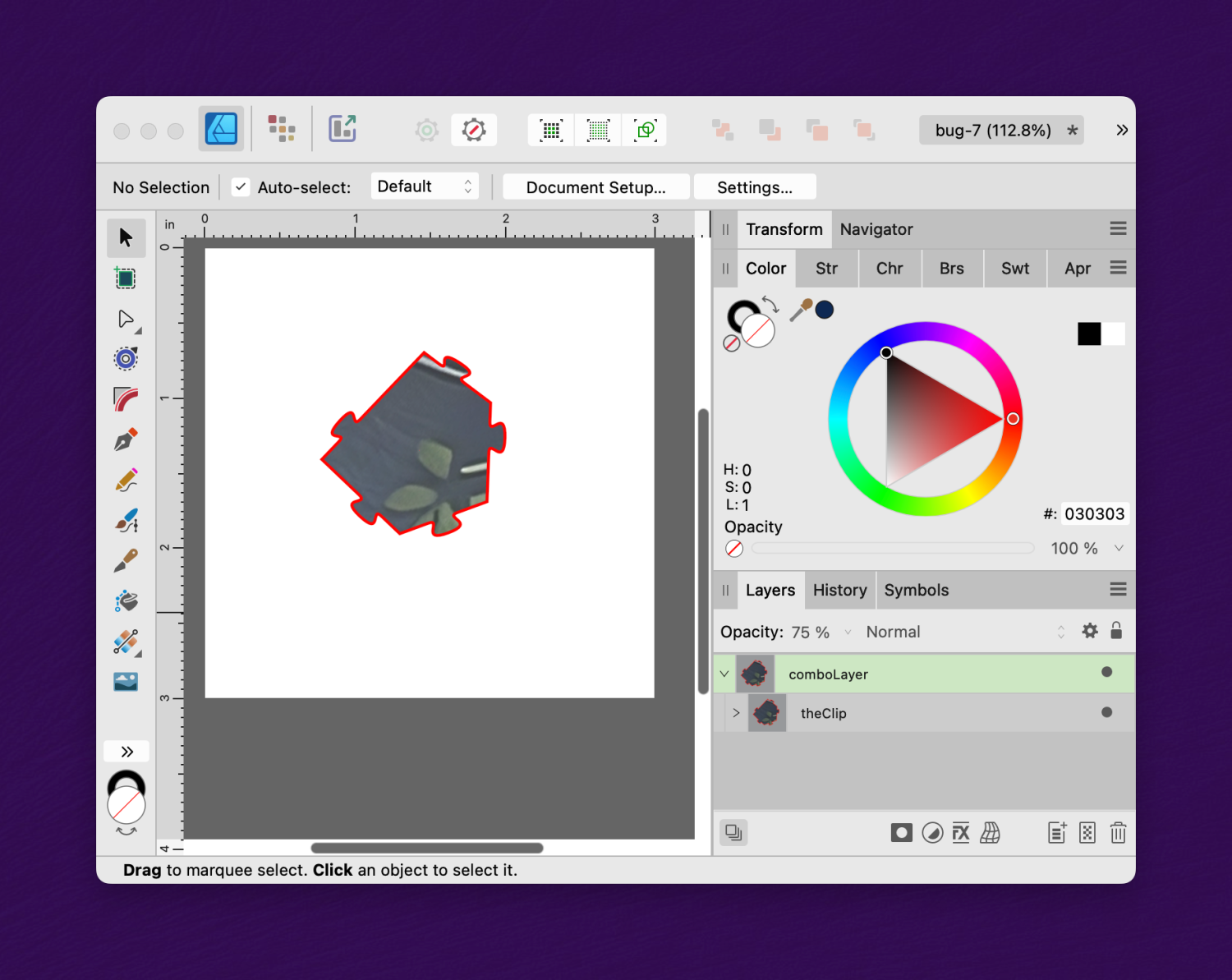Open the Normal blend mode dropdown
1232x980 pixels.
pyautogui.click(x=964, y=632)
